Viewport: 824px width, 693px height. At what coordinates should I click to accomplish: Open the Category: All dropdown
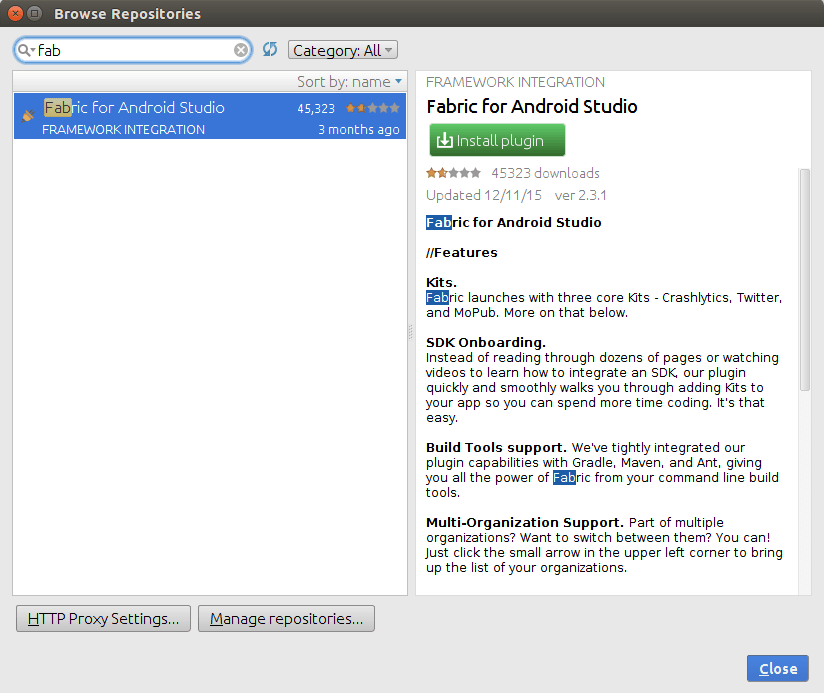point(343,50)
